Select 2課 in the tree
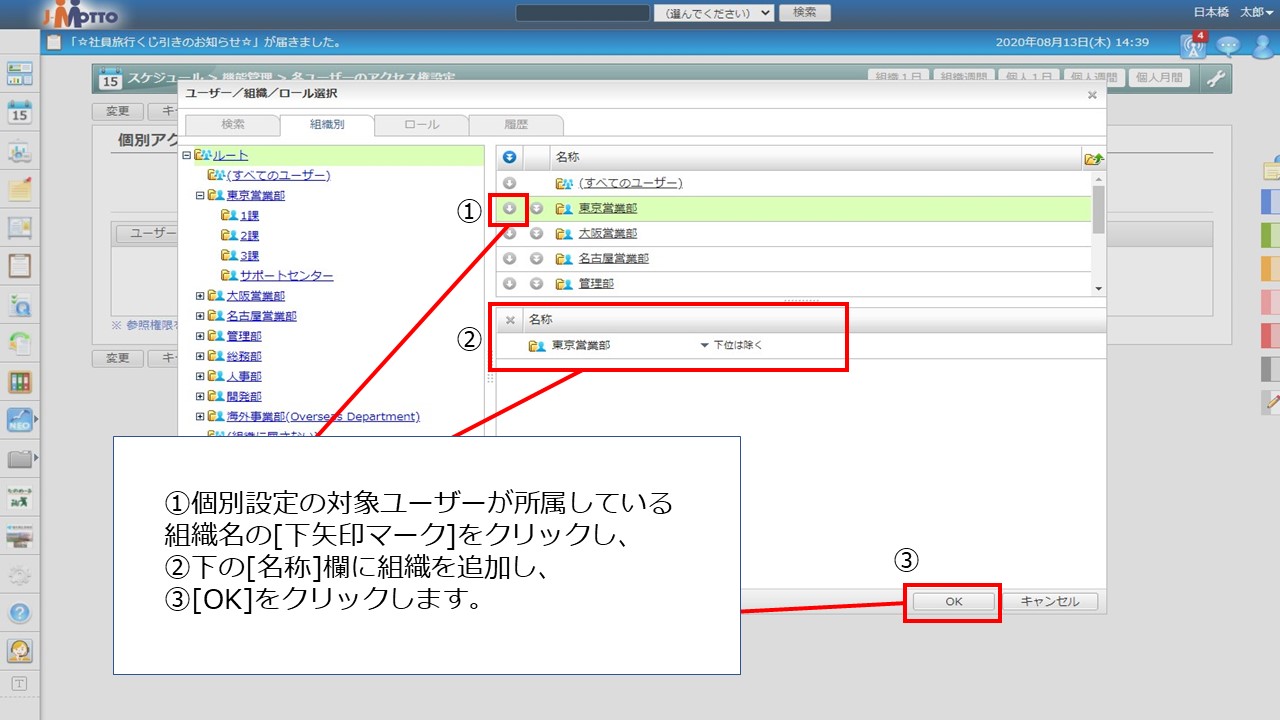1280x720 pixels. pos(248,235)
